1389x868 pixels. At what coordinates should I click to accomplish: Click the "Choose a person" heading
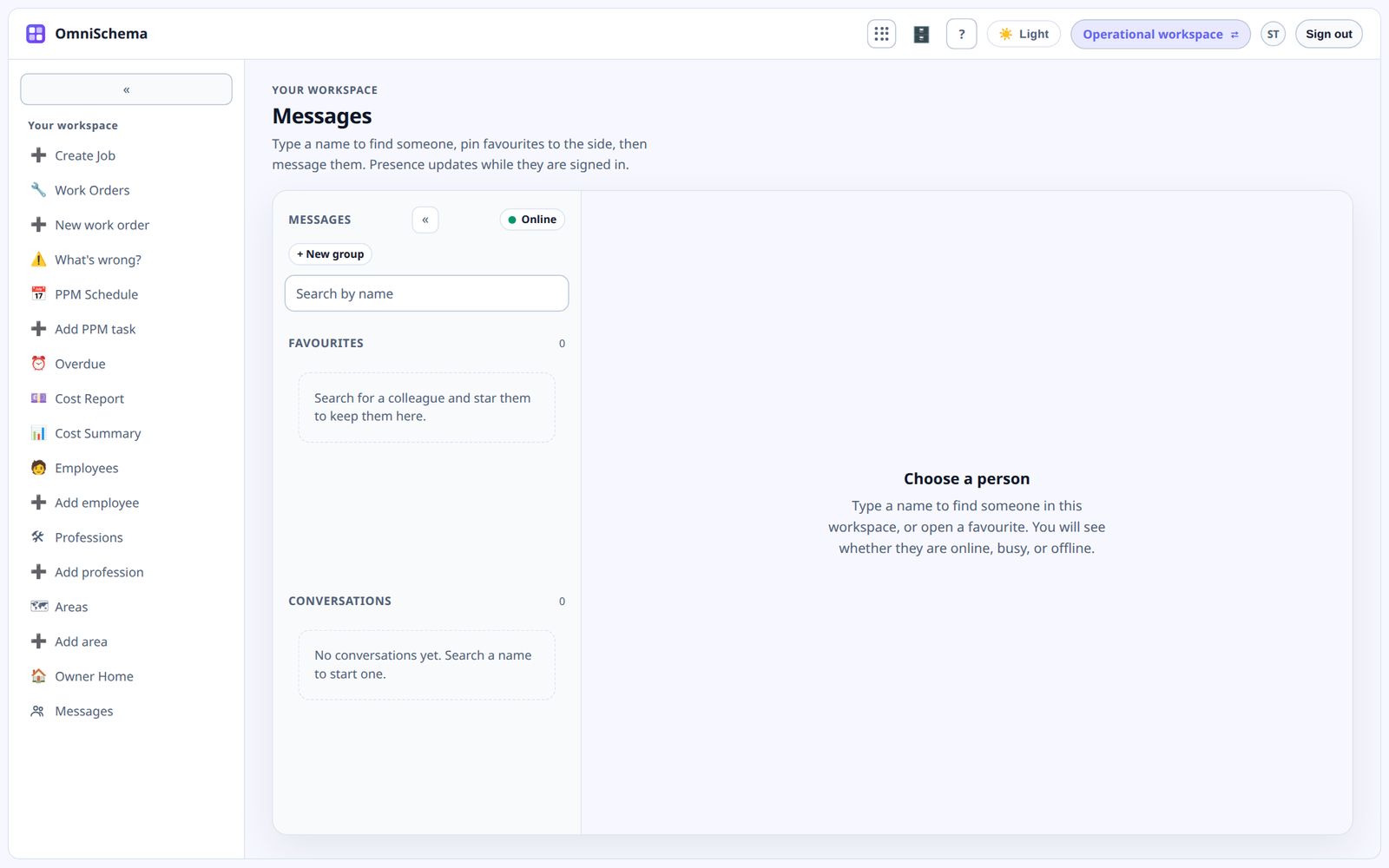pyautogui.click(x=966, y=478)
